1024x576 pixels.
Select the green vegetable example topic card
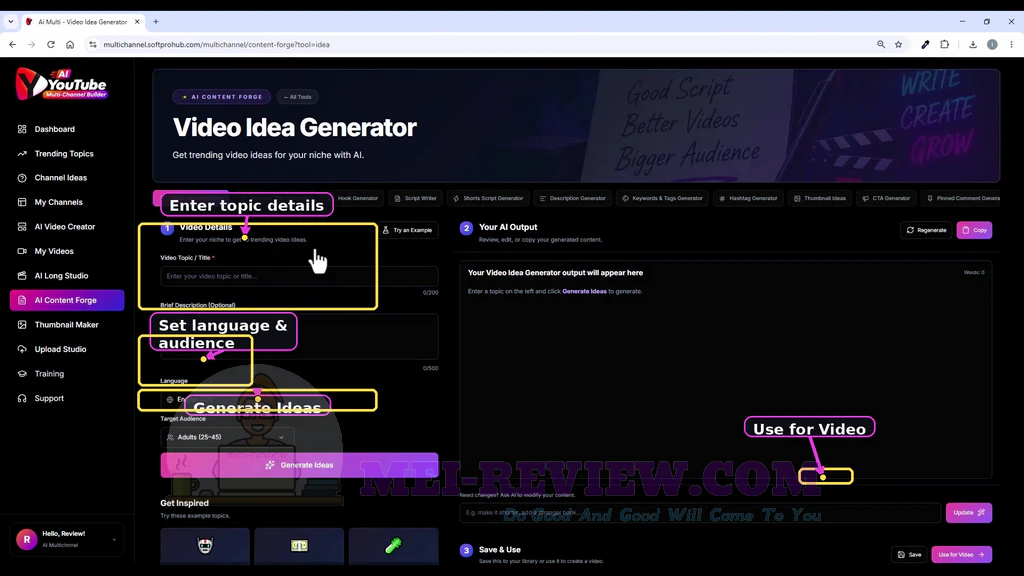[x=393, y=546]
